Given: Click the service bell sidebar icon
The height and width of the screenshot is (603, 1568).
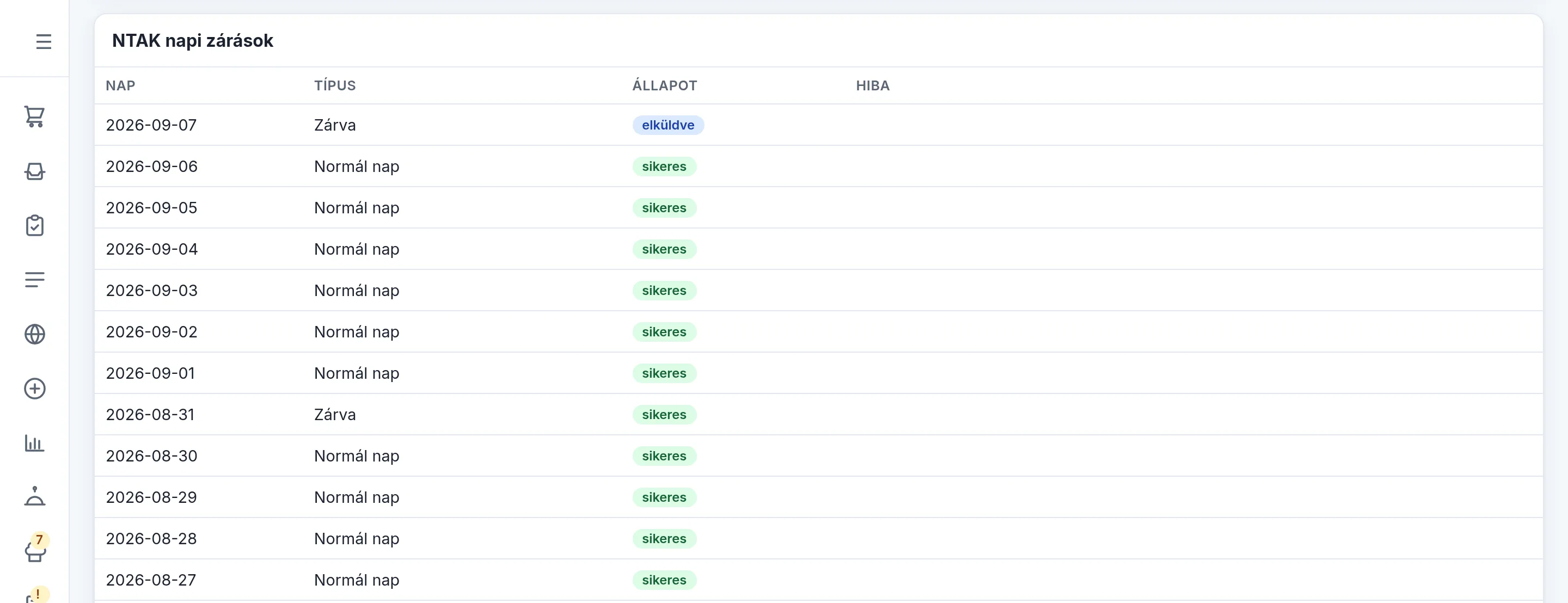Looking at the screenshot, I should (x=35, y=496).
